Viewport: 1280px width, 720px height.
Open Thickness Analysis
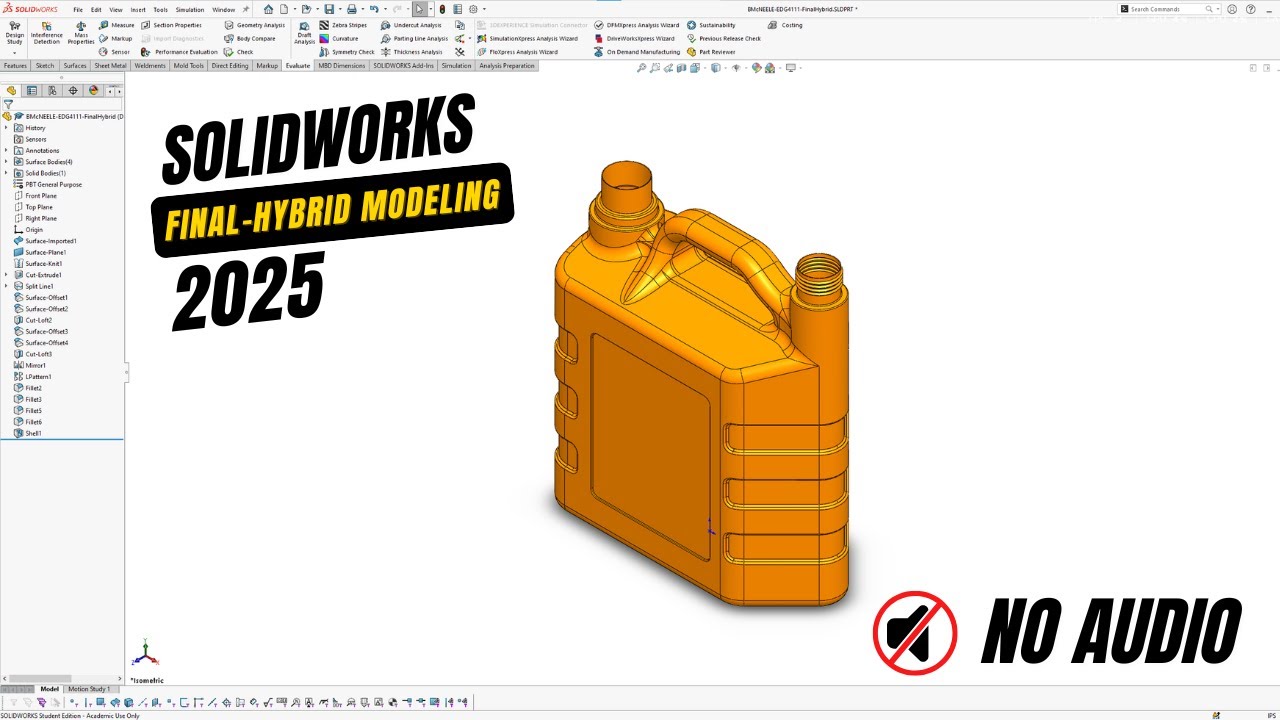[411, 52]
